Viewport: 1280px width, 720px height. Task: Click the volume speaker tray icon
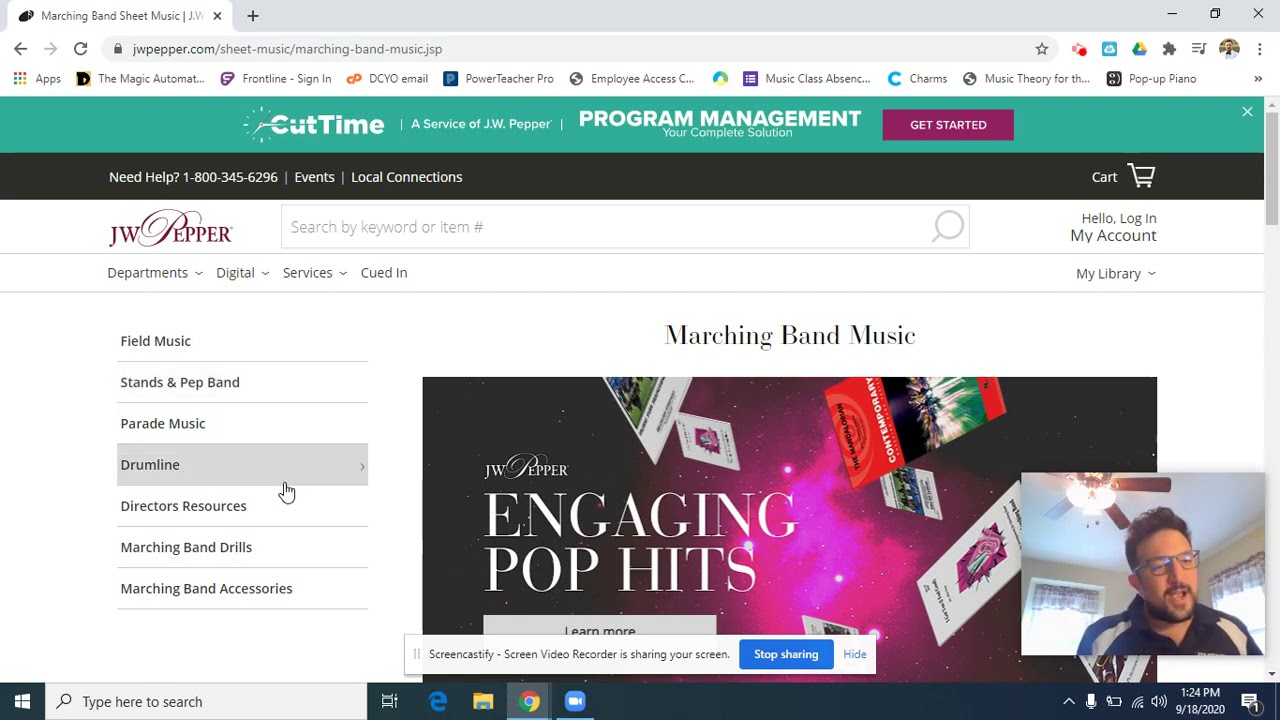tap(1159, 702)
